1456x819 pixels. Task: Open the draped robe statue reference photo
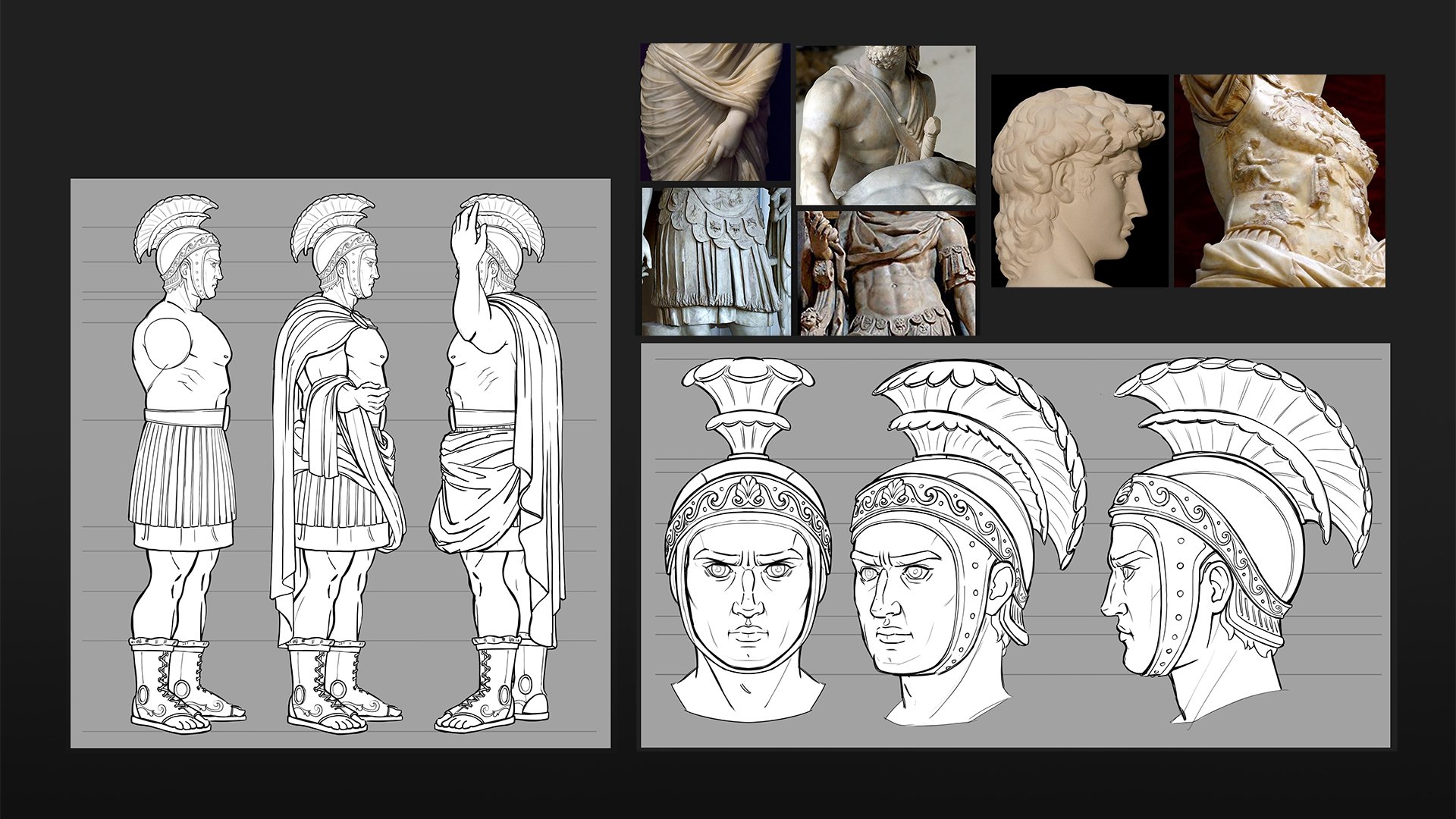(x=715, y=112)
